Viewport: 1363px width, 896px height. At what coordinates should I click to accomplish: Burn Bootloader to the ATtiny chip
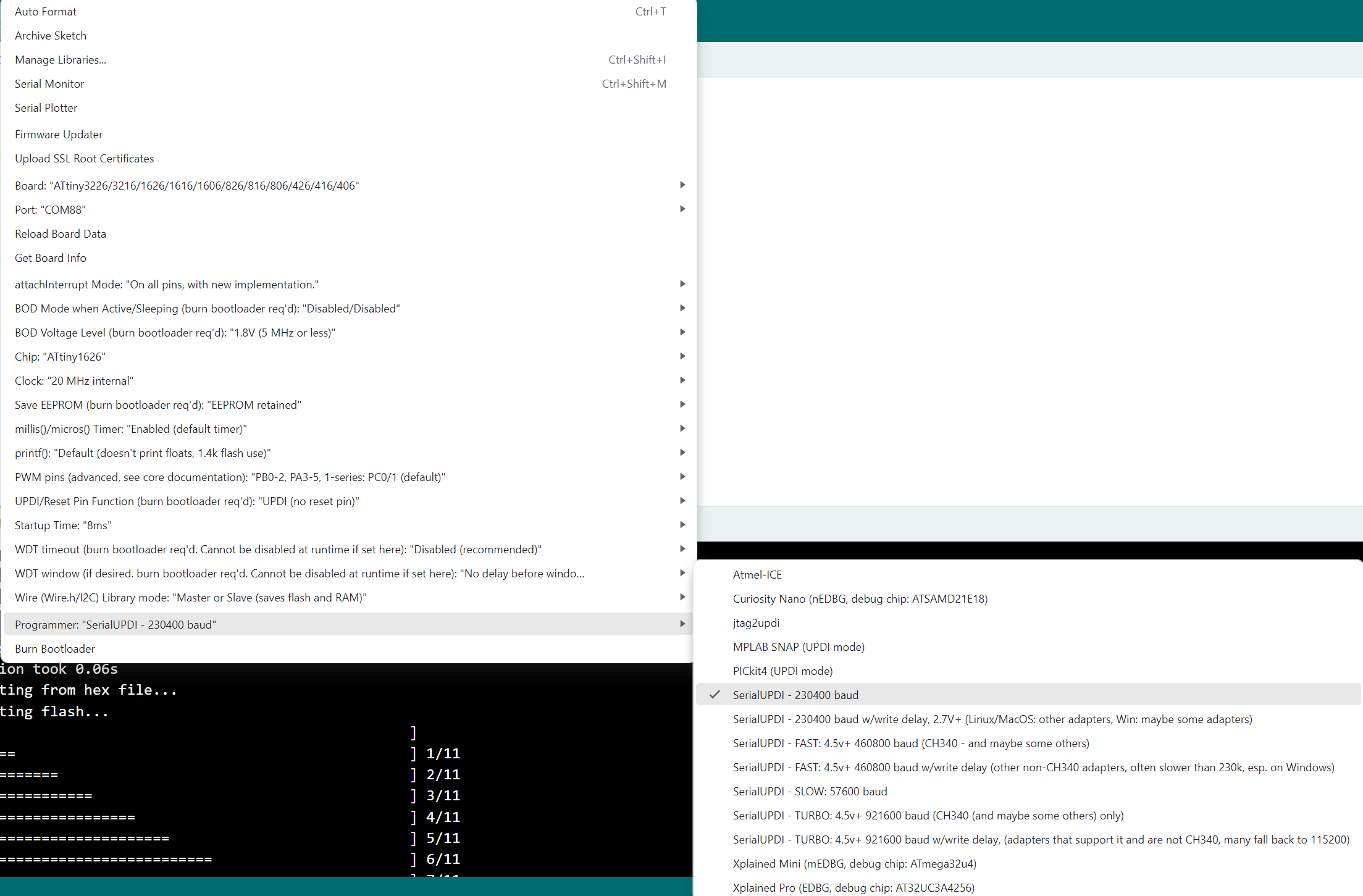[54, 648]
